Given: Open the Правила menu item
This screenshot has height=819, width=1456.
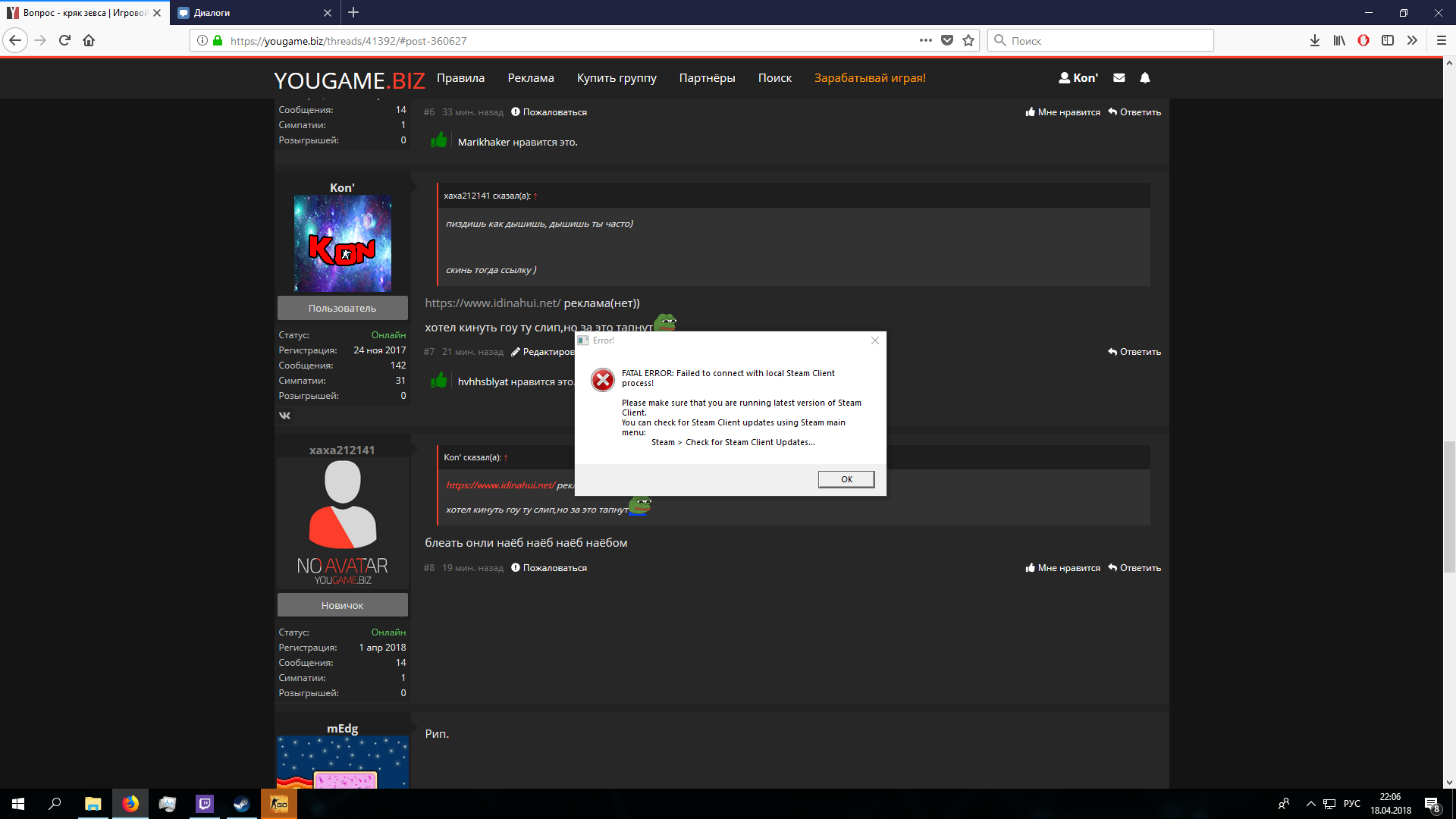Looking at the screenshot, I should tap(460, 78).
